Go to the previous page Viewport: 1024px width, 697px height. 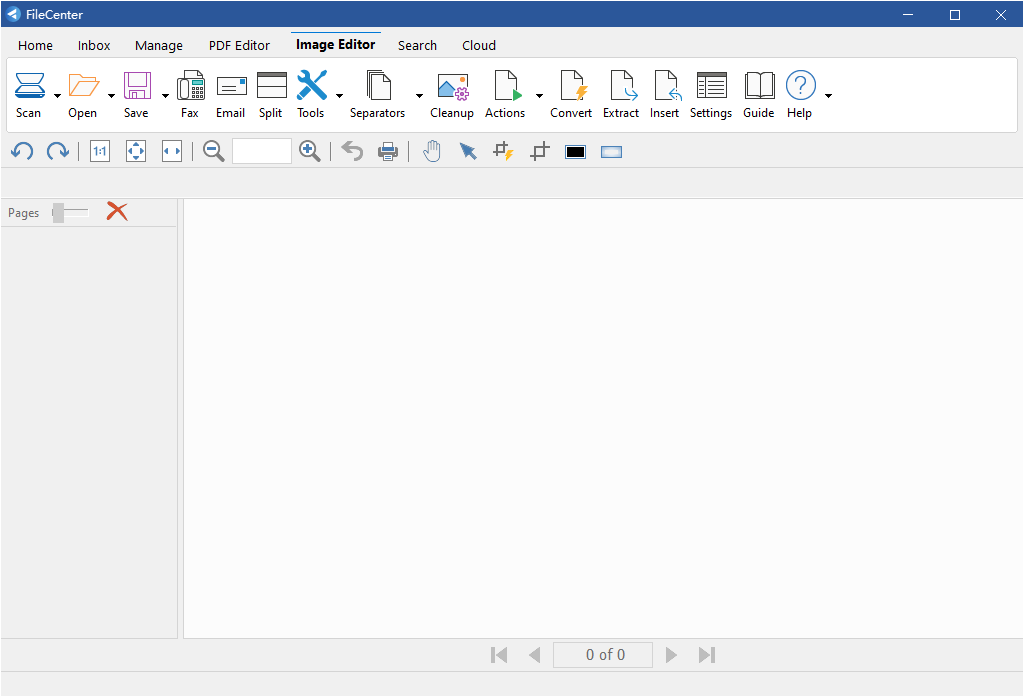pos(534,655)
